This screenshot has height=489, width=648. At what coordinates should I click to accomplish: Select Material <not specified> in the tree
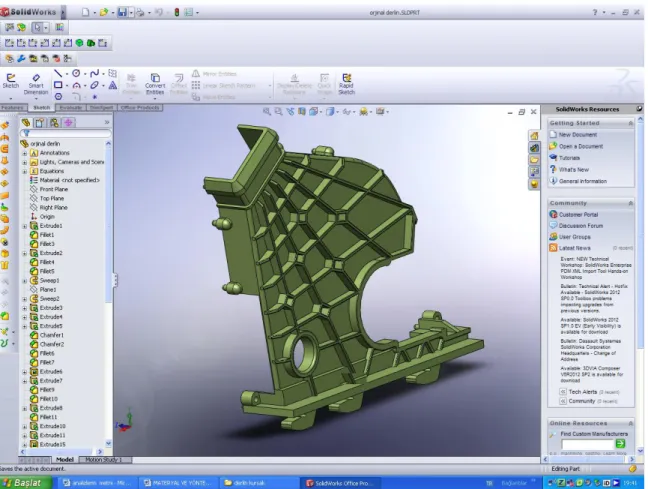pos(69,180)
